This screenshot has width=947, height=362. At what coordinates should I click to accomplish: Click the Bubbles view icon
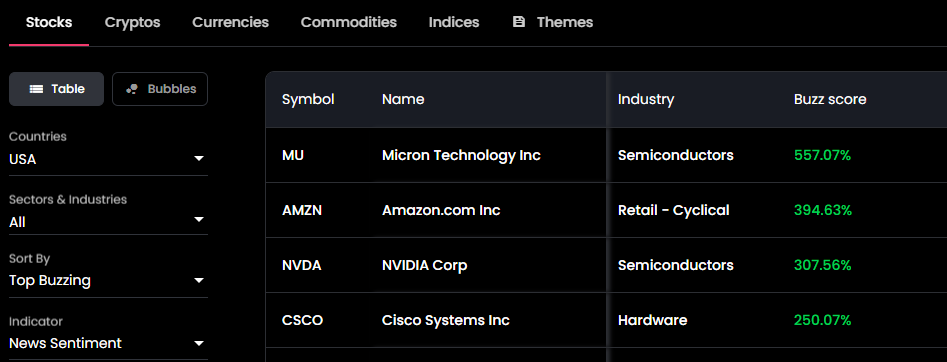[132, 89]
